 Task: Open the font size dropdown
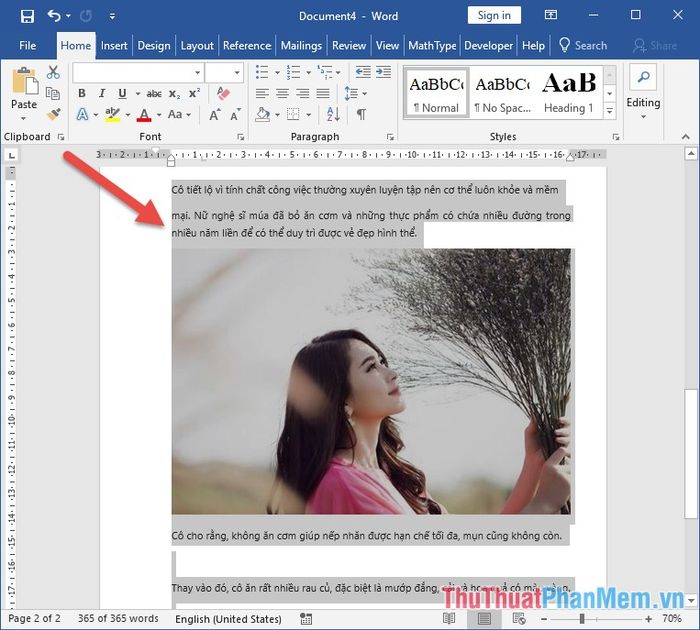pyautogui.click(x=237, y=73)
